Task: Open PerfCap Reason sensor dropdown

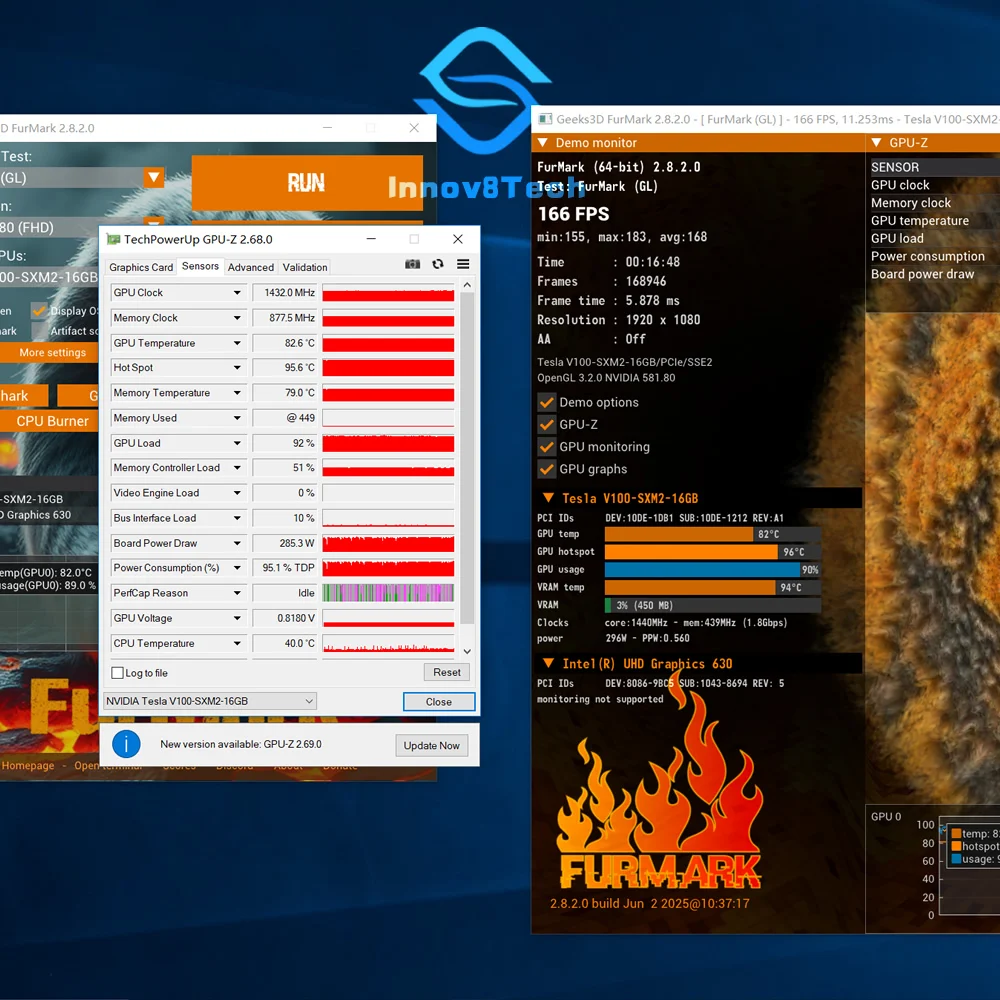Action: tap(237, 593)
